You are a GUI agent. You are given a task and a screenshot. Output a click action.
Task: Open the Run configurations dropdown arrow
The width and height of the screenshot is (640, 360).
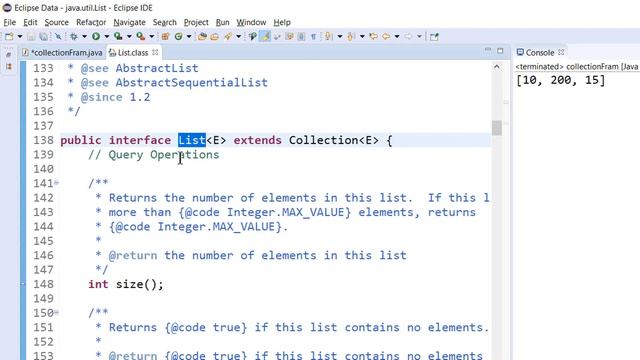pos(107,36)
